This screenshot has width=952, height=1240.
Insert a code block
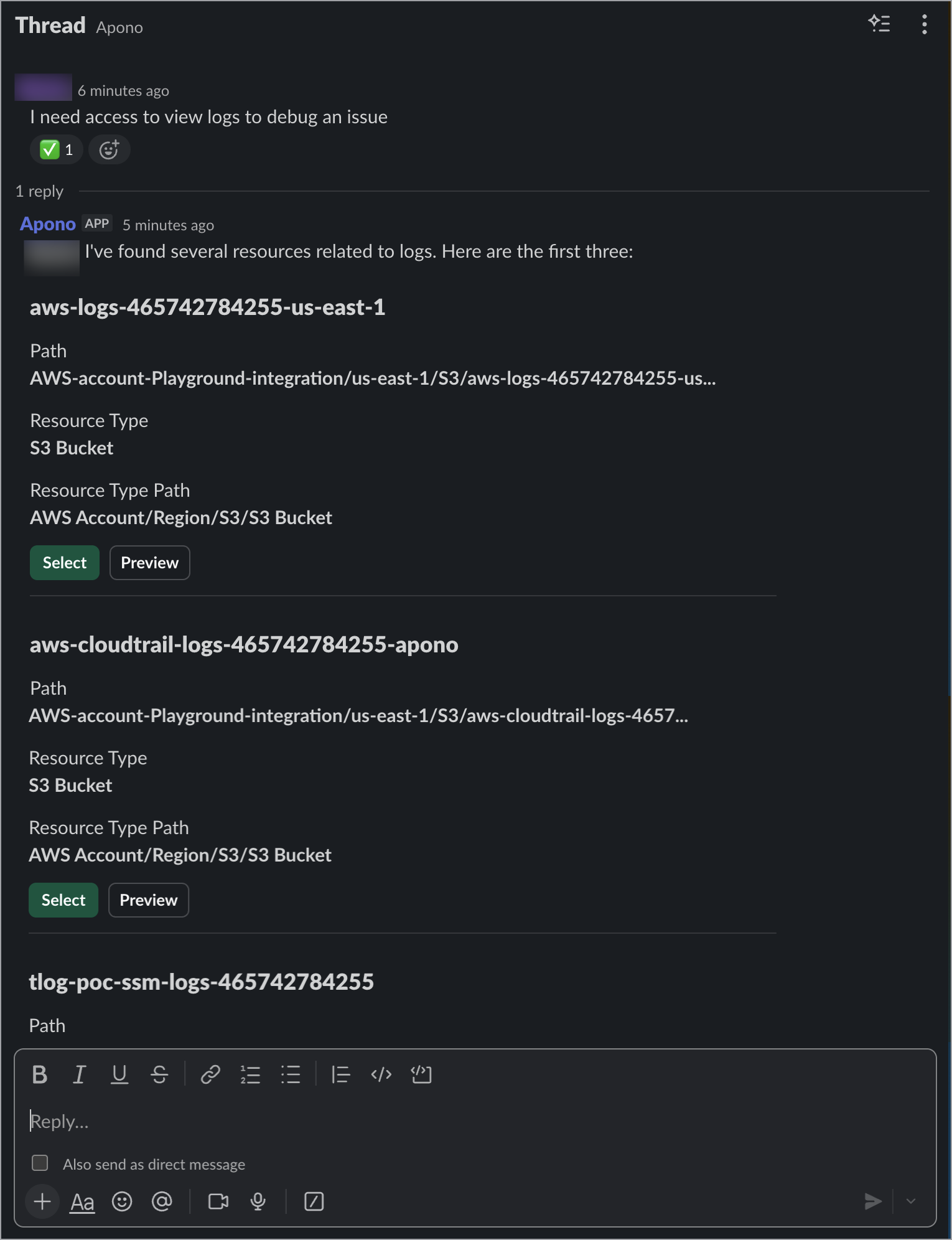click(421, 1074)
